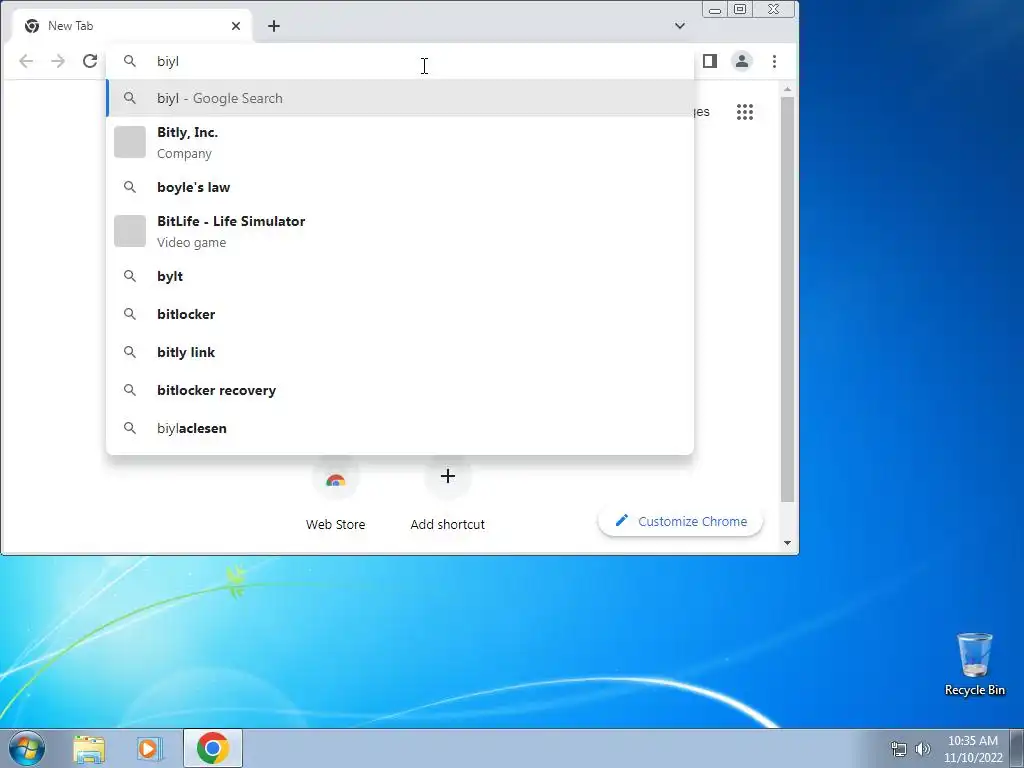Click the Chrome taskbar icon
Screen dimensions: 1024x768
pyautogui.click(x=212, y=748)
